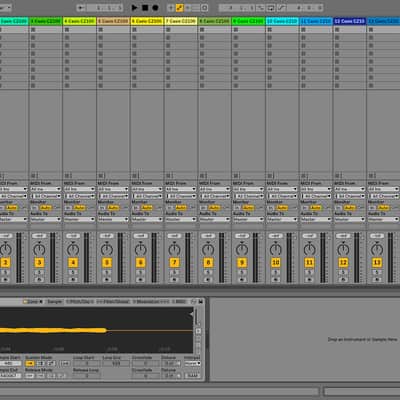Toggle track 12 activator button

point(343,263)
